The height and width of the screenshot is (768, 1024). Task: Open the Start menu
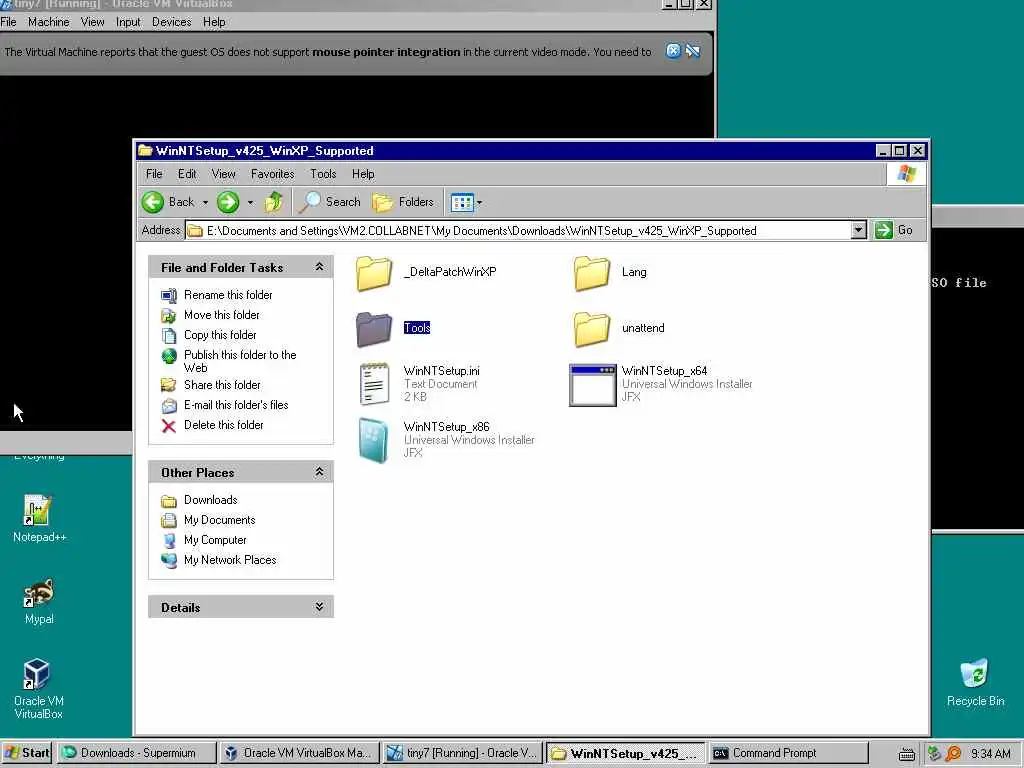click(27, 753)
